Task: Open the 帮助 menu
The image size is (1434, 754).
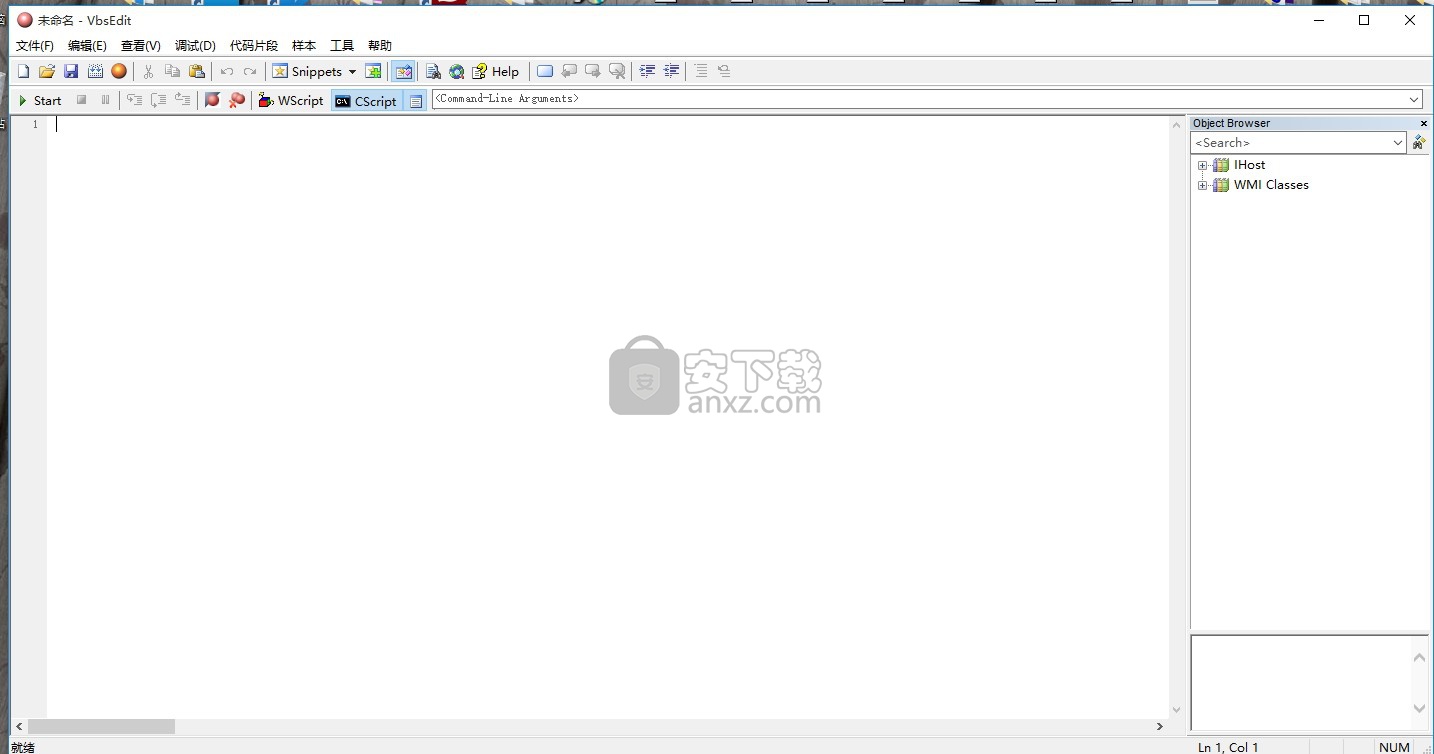Action: point(380,46)
